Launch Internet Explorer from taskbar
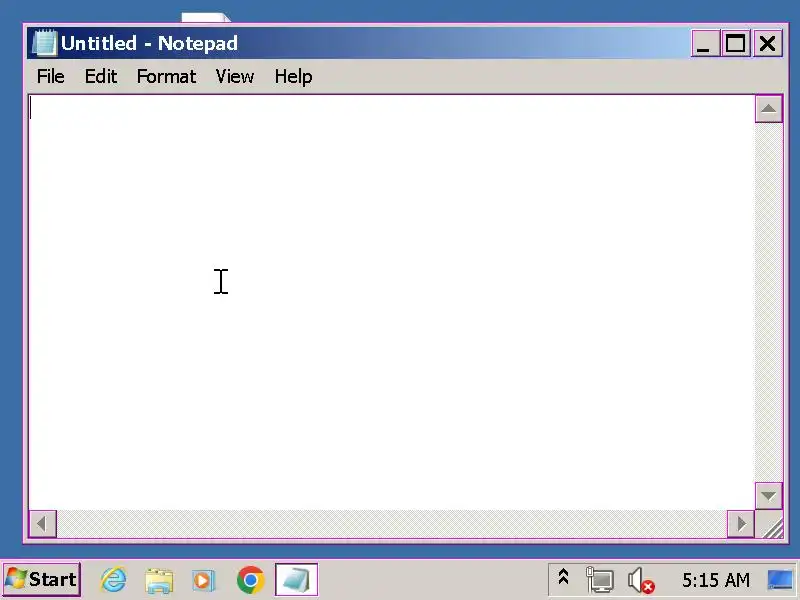800x600 pixels. click(113, 580)
